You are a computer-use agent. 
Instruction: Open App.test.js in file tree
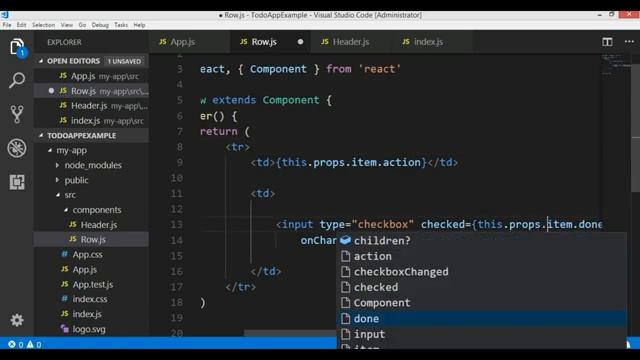coord(91,284)
